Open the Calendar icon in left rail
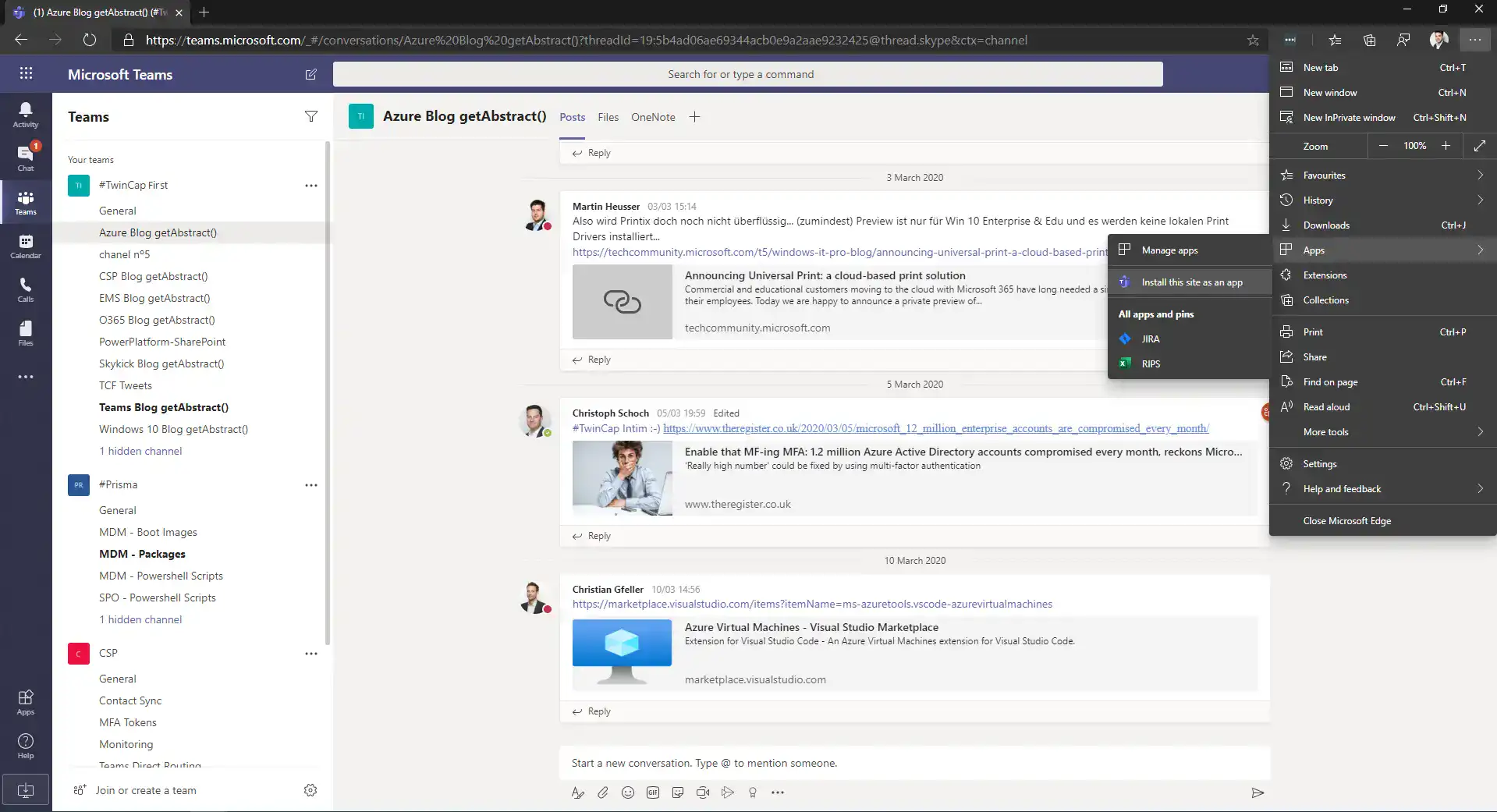This screenshot has height=812, width=1497. tap(26, 246)
